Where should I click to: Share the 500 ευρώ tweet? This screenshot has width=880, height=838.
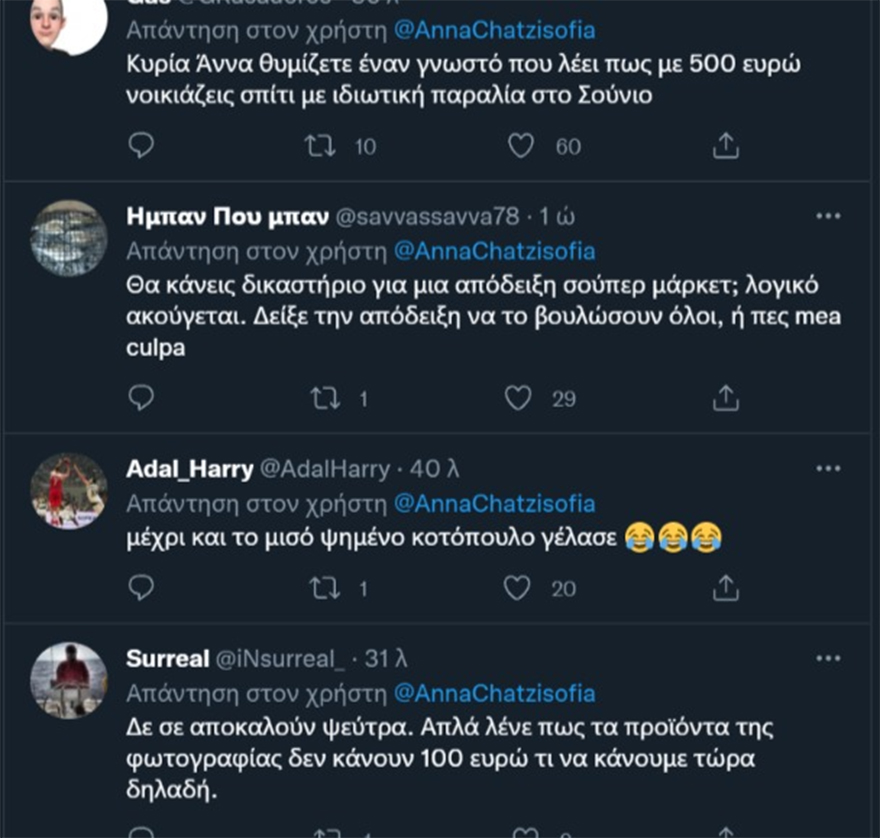[725, 146]
